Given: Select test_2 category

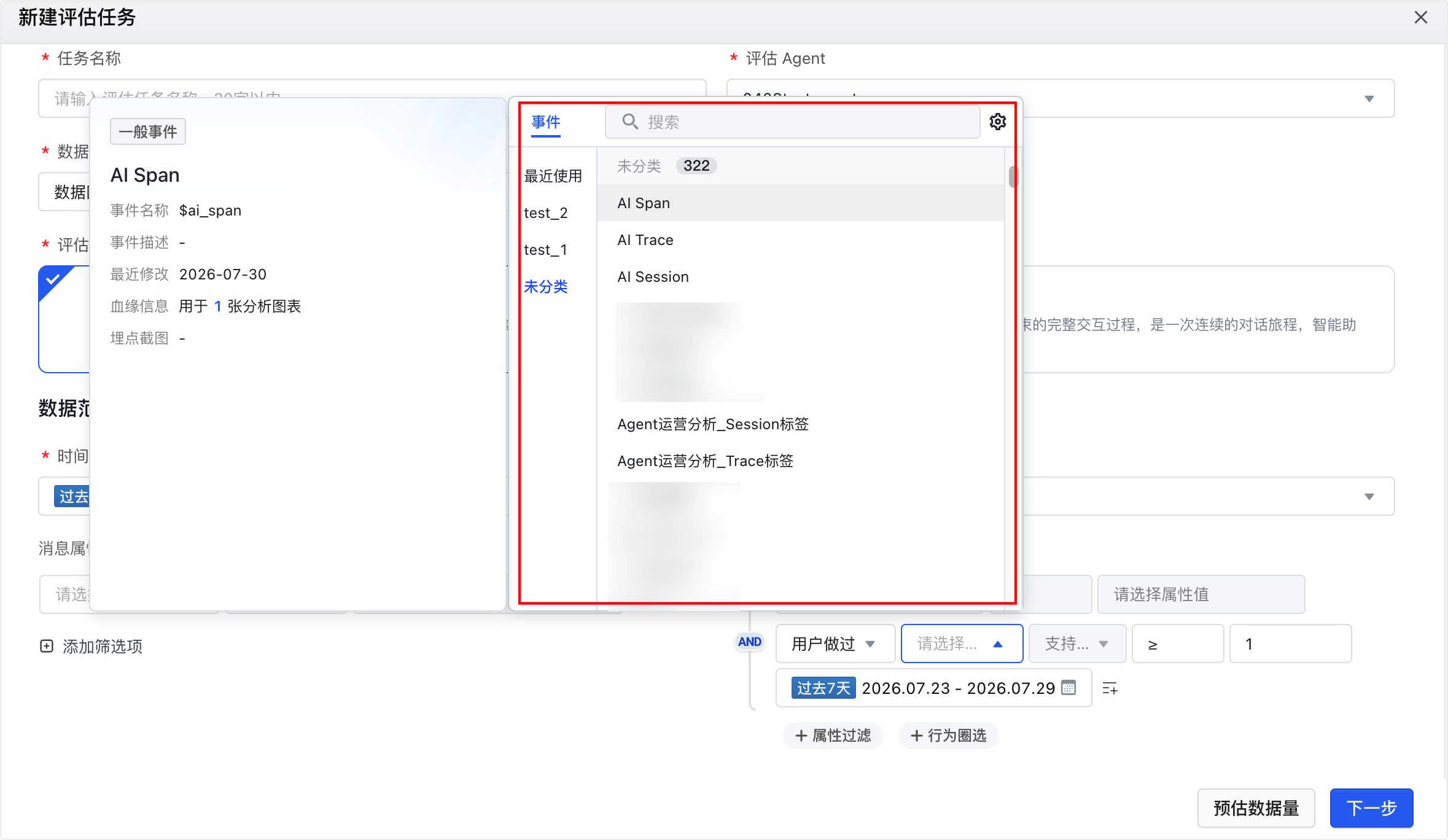Looking at the screenshot, I should 545,212.
